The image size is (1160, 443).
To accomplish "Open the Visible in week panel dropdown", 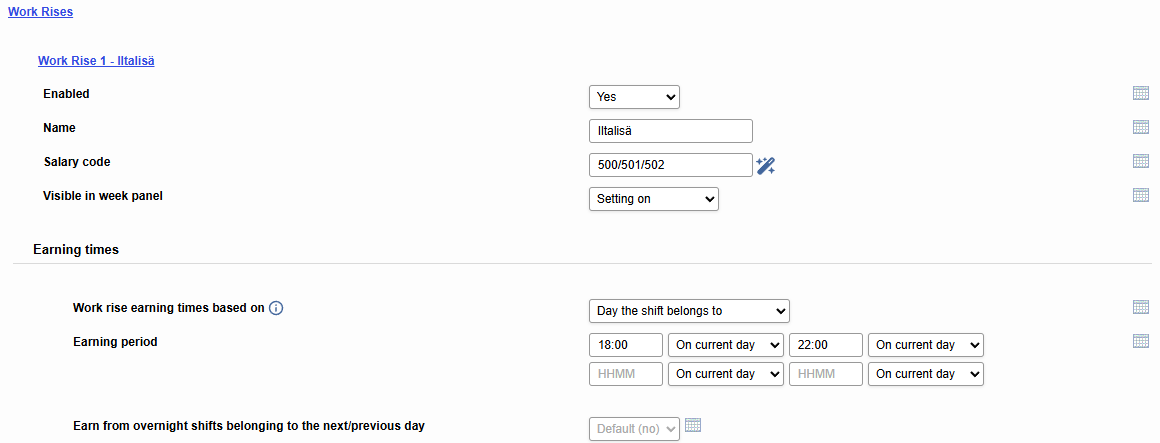I will 654,199.
